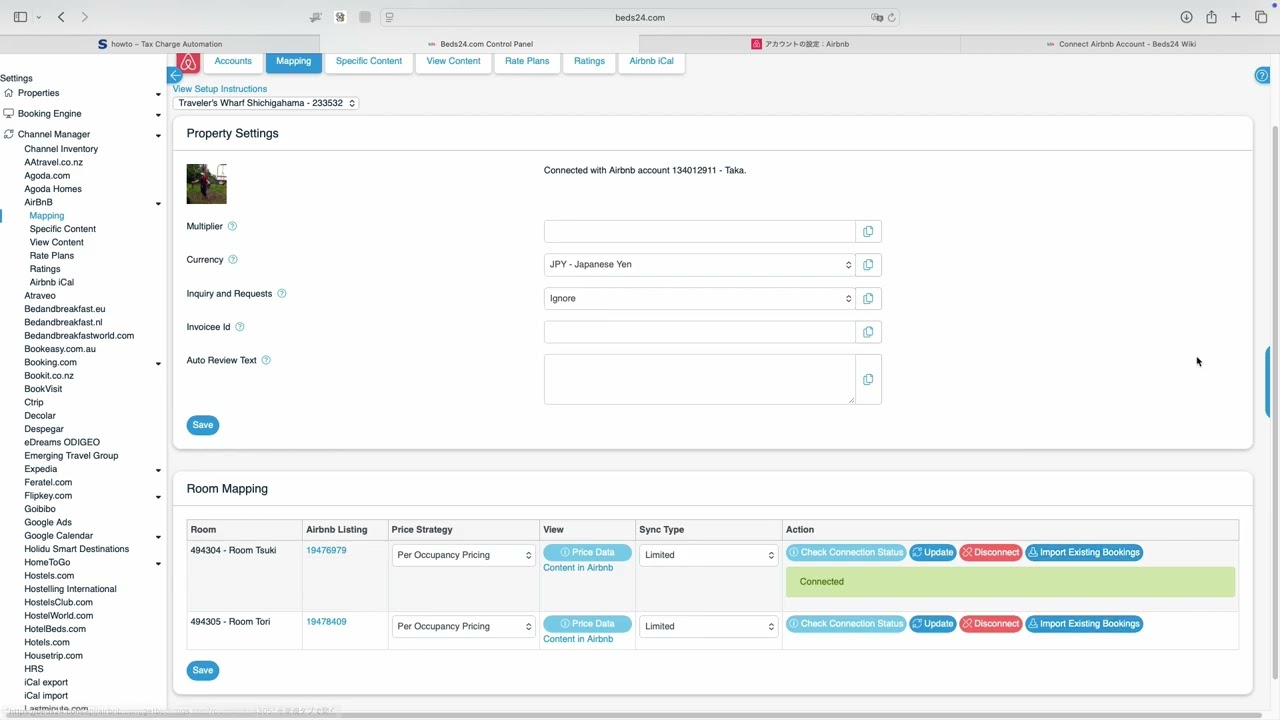Switch to the Rate Plans tab
This screenshot has width=1280, height=720.
point(527,62)
